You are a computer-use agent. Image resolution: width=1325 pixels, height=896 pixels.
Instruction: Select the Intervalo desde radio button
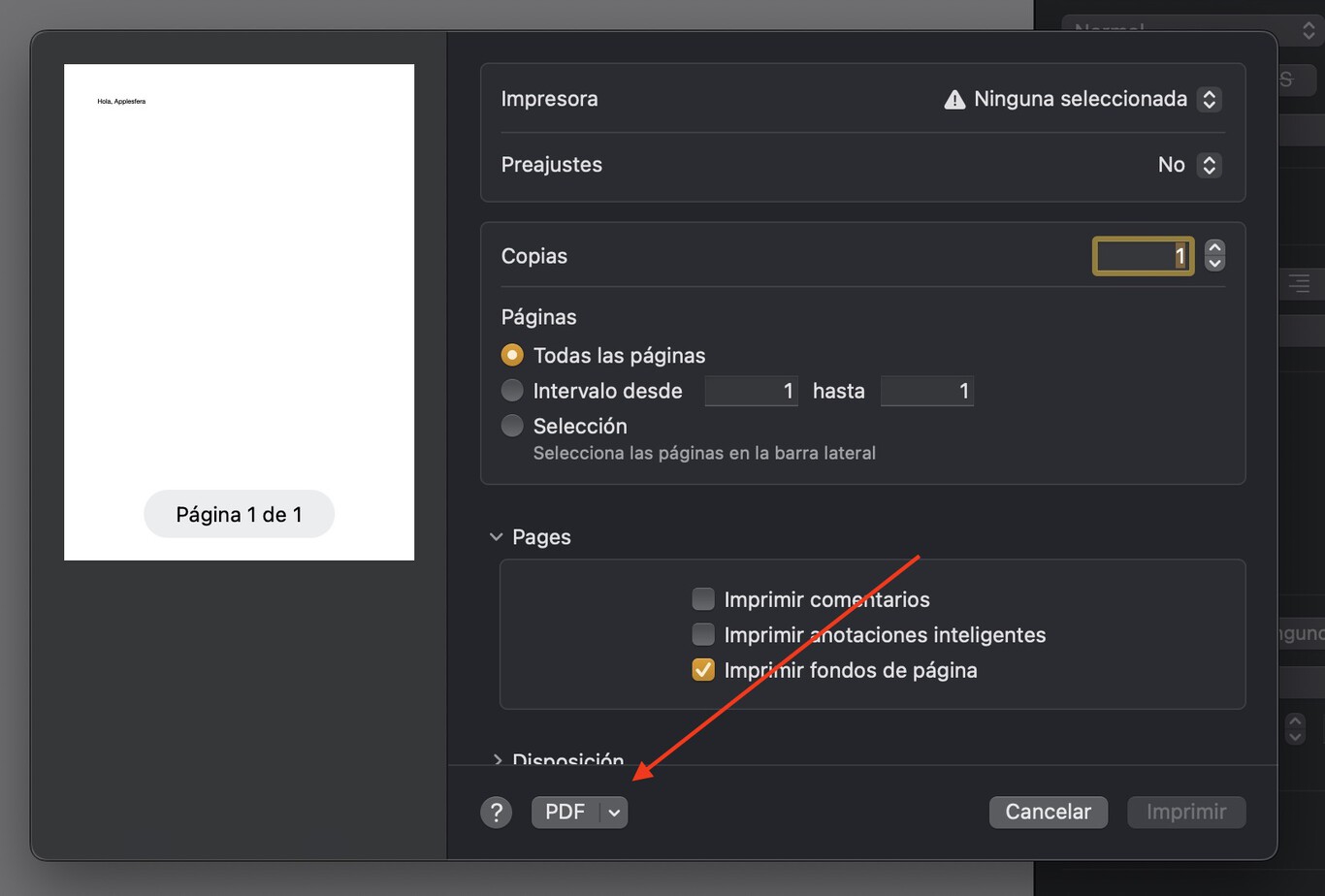[x=511, y=390]
